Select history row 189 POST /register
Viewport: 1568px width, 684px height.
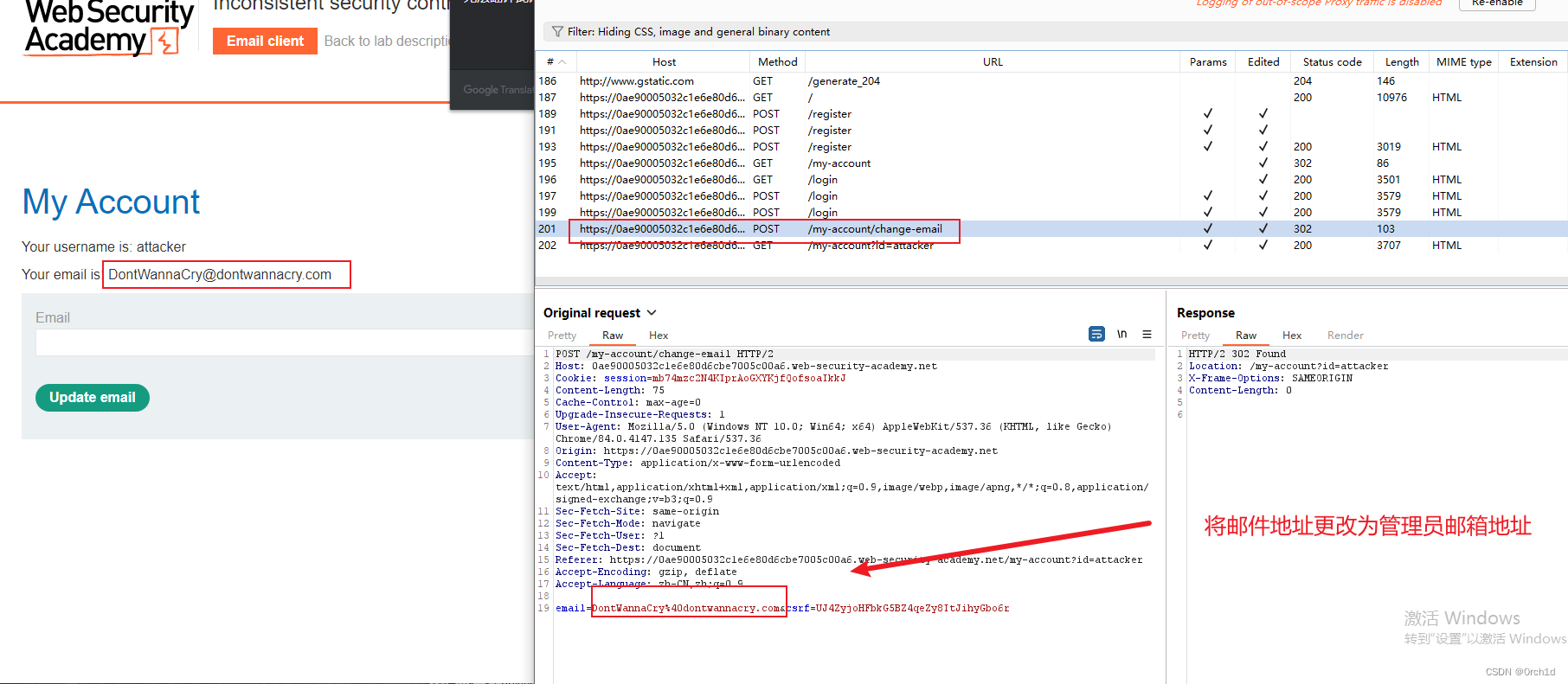point(1051,114)
